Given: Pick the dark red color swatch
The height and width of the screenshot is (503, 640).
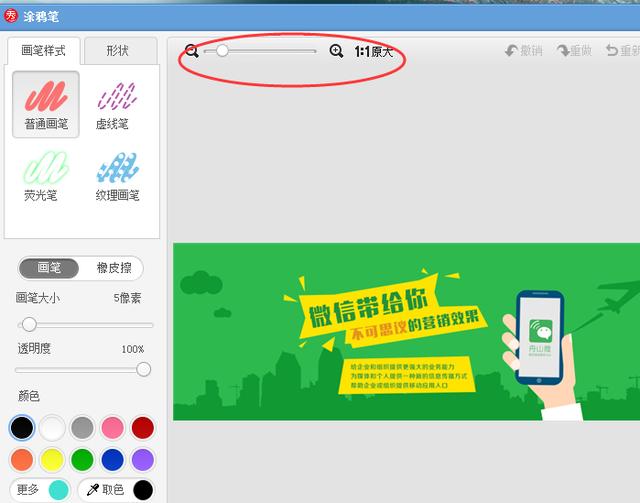Looking at the screenshot, I should coord(142,428).
